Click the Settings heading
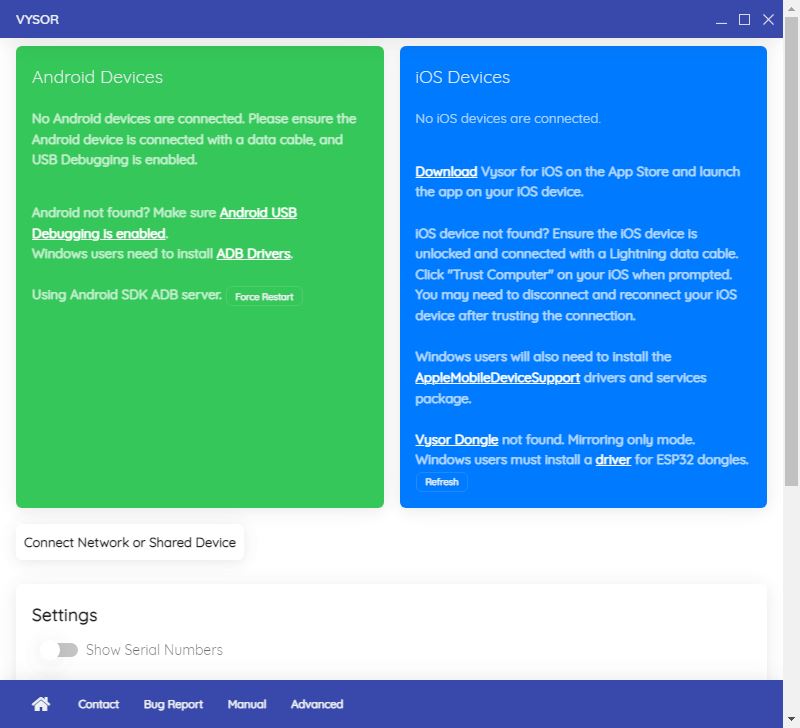The width and height of the screenshot is (800, 728). (64, 615)
